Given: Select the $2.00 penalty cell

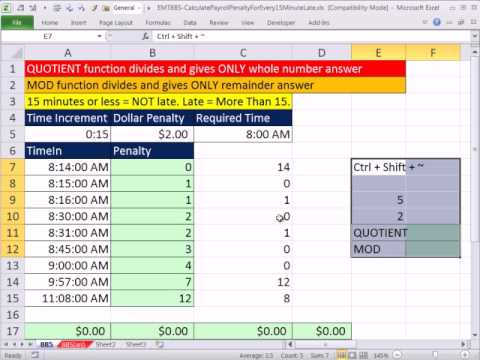Looking at the screenshot, I should pyautogui.click(x=152, y=134).
